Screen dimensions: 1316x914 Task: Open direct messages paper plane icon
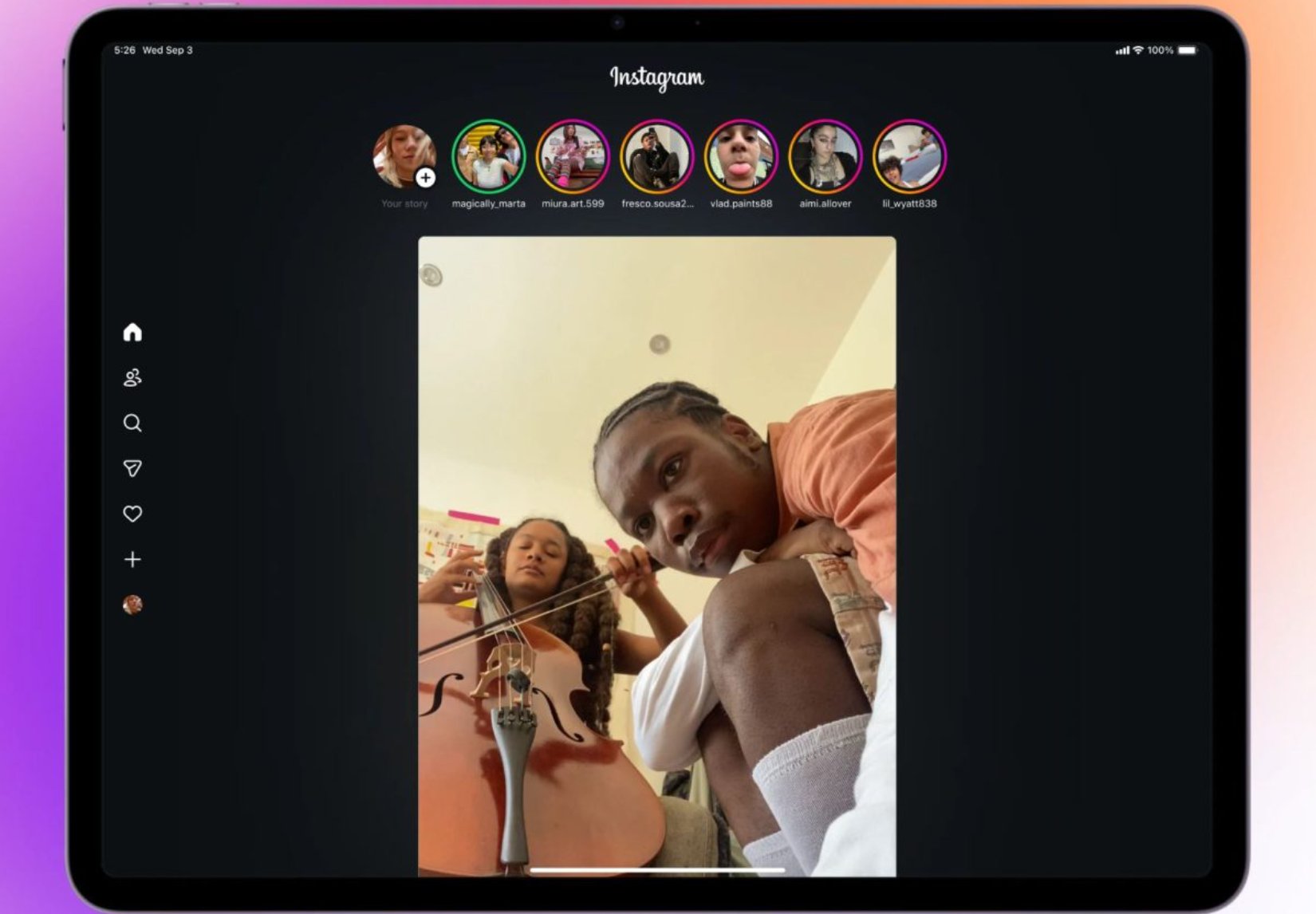(x=132, y=468)
